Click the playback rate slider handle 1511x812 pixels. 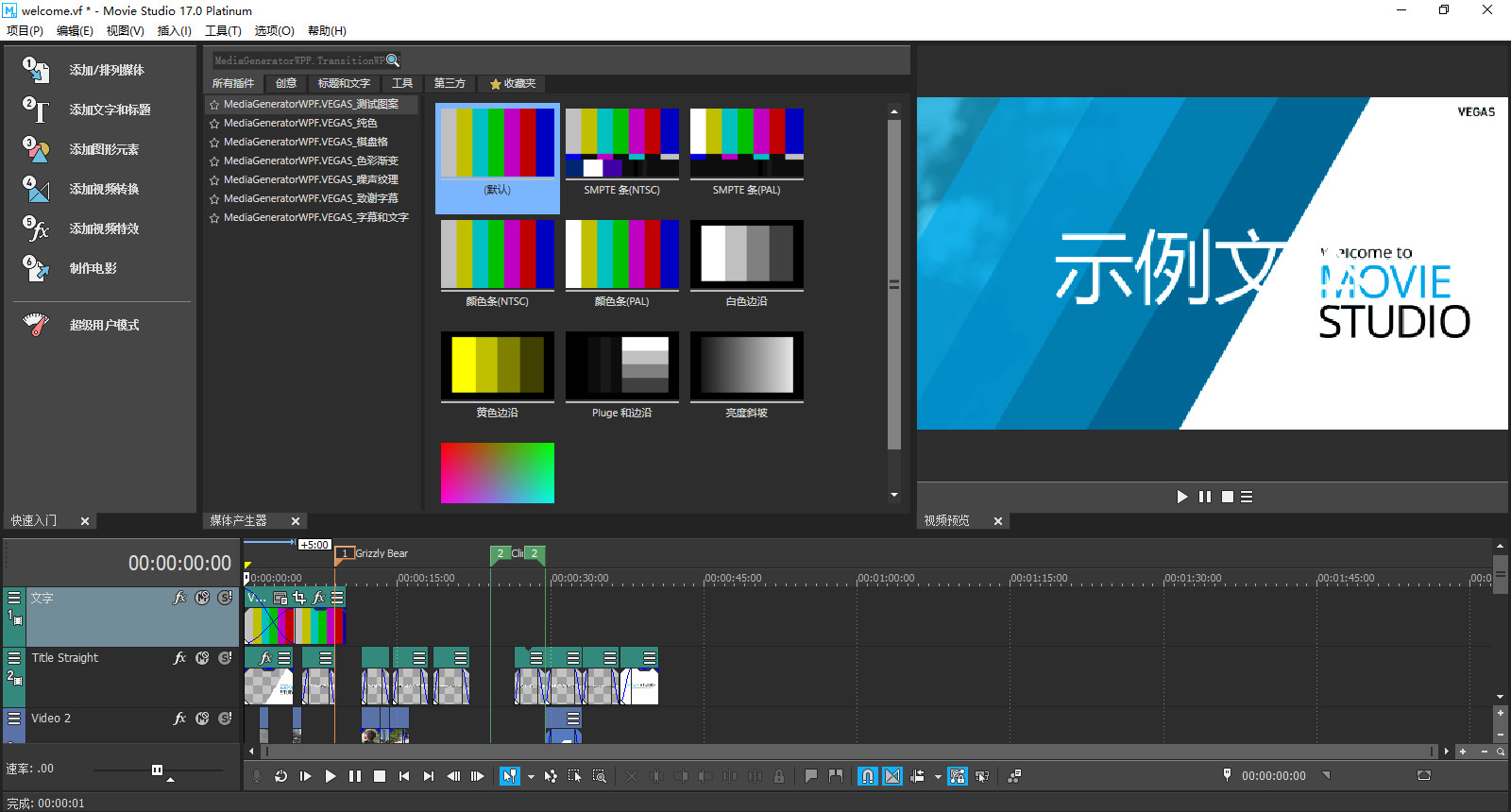157,770
